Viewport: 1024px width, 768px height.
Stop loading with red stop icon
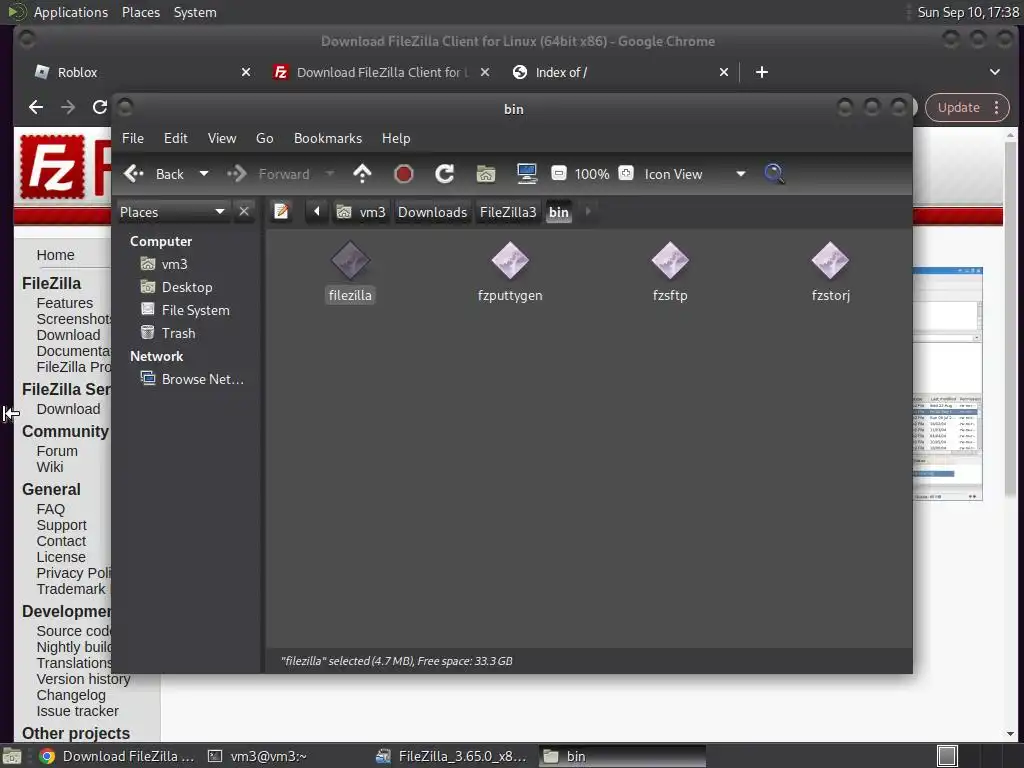(x=404, y=174)
